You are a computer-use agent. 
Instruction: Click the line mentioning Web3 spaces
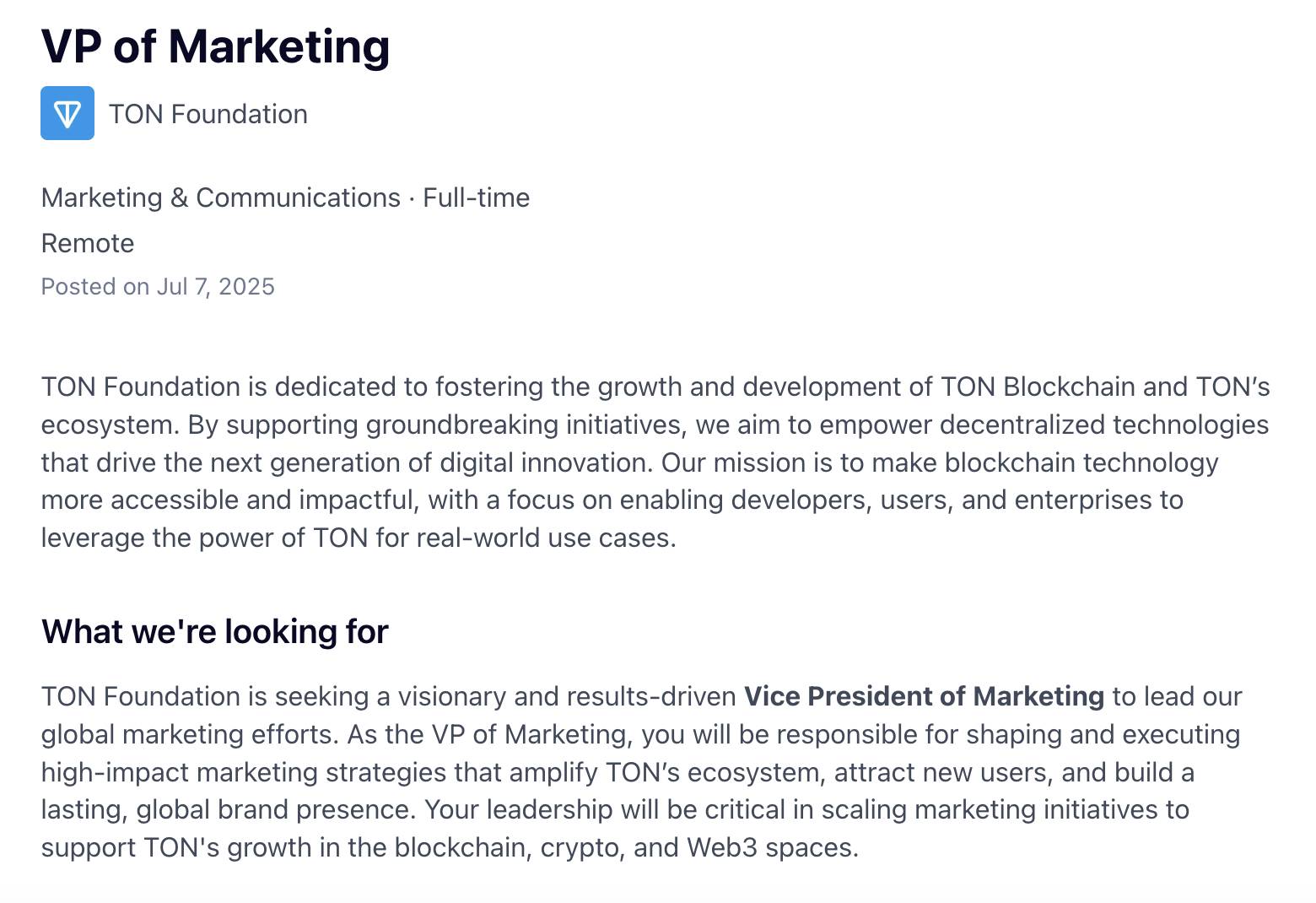click(450, 847)
